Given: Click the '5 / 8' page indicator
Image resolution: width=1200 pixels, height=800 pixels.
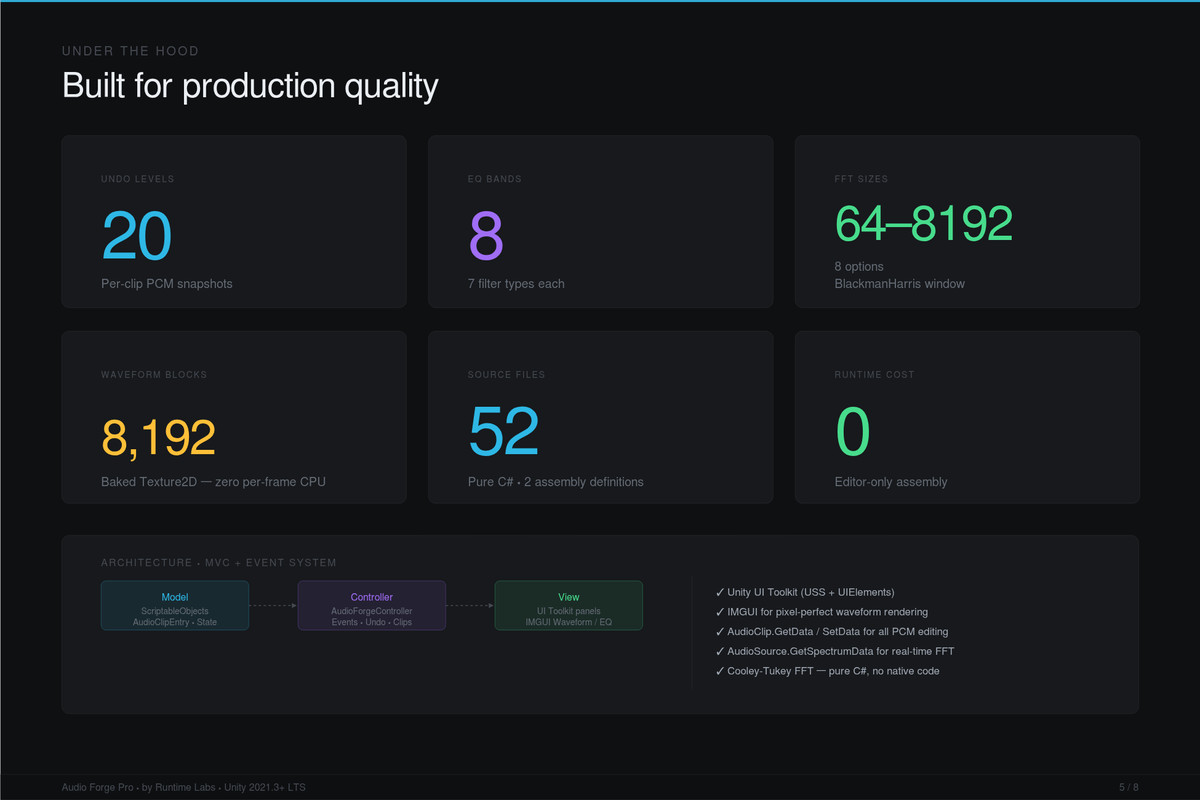Looking at the screenshot, I should (1128, 788).
